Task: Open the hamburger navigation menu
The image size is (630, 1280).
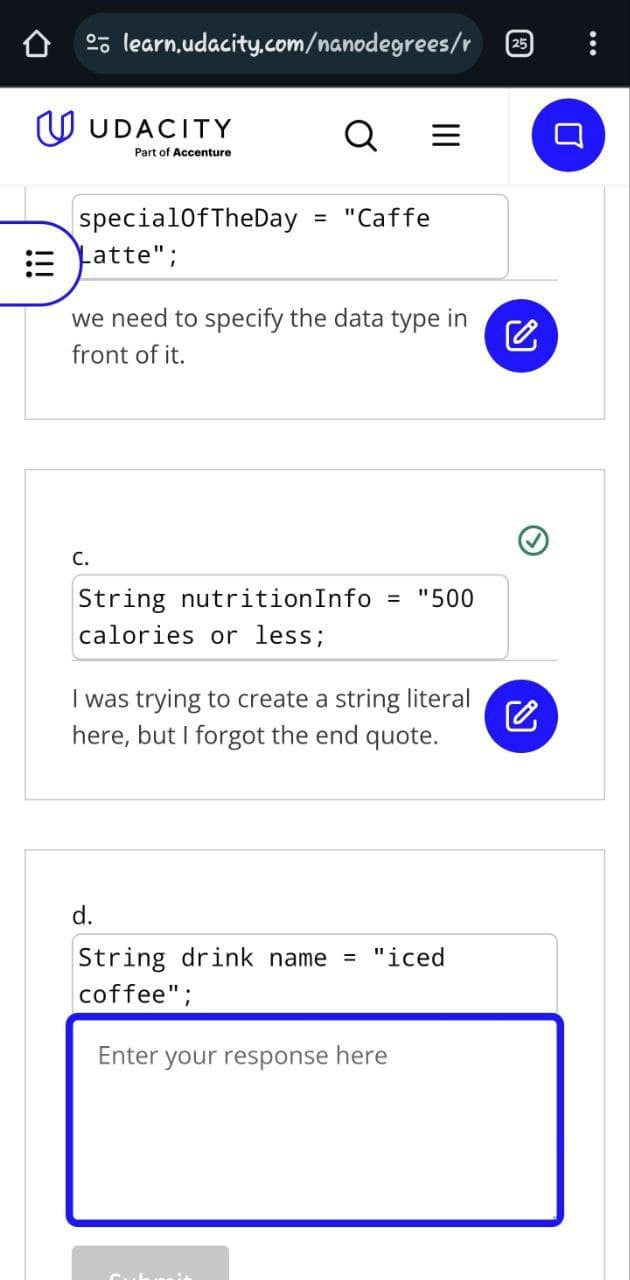Action: click(x=445, y=136)
